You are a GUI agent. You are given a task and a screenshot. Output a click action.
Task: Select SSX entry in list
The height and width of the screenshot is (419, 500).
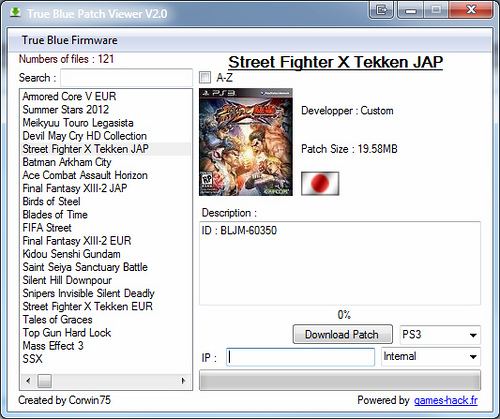(106, 359)
